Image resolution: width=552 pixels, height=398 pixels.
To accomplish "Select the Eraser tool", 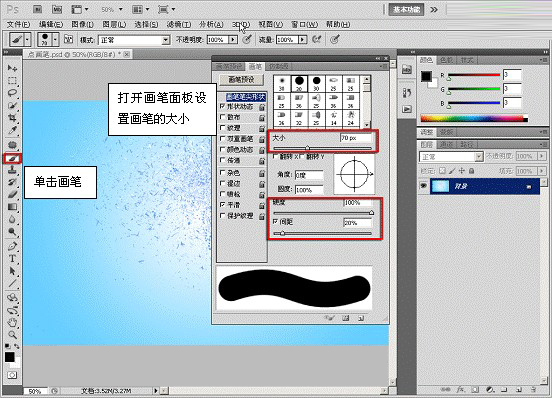I will (x=12, y=194).
